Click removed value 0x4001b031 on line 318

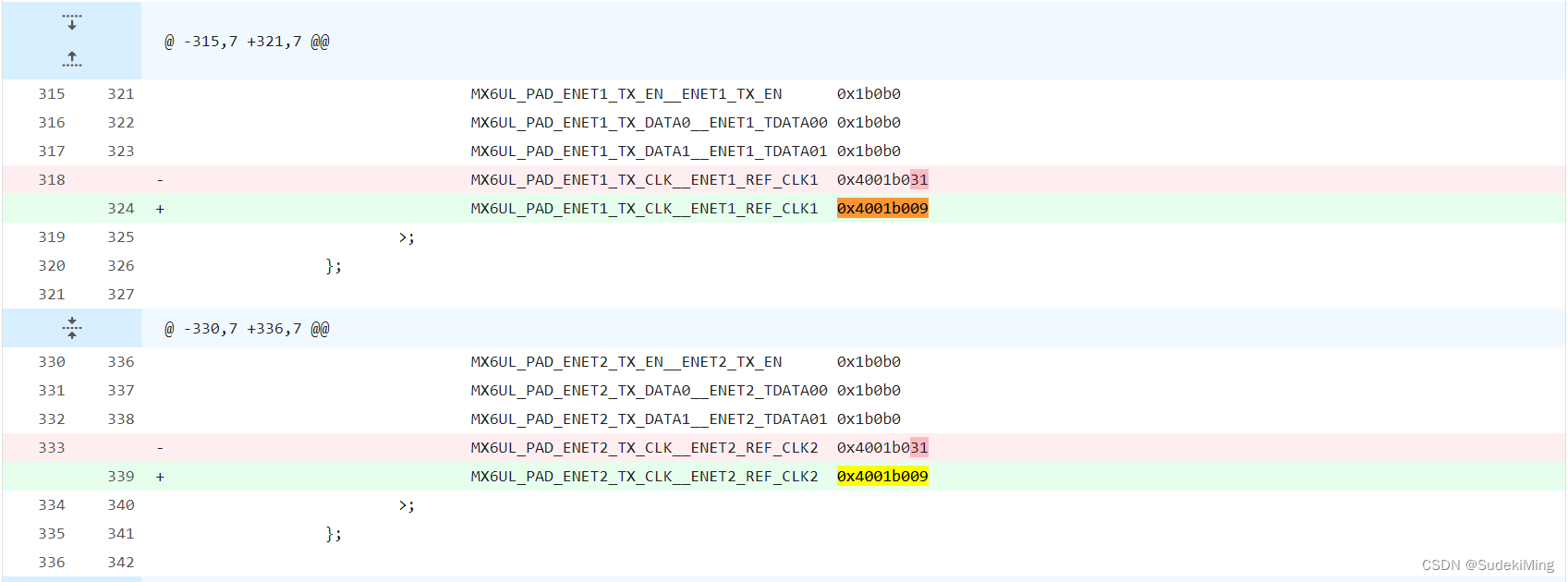[x=882, y=180]
